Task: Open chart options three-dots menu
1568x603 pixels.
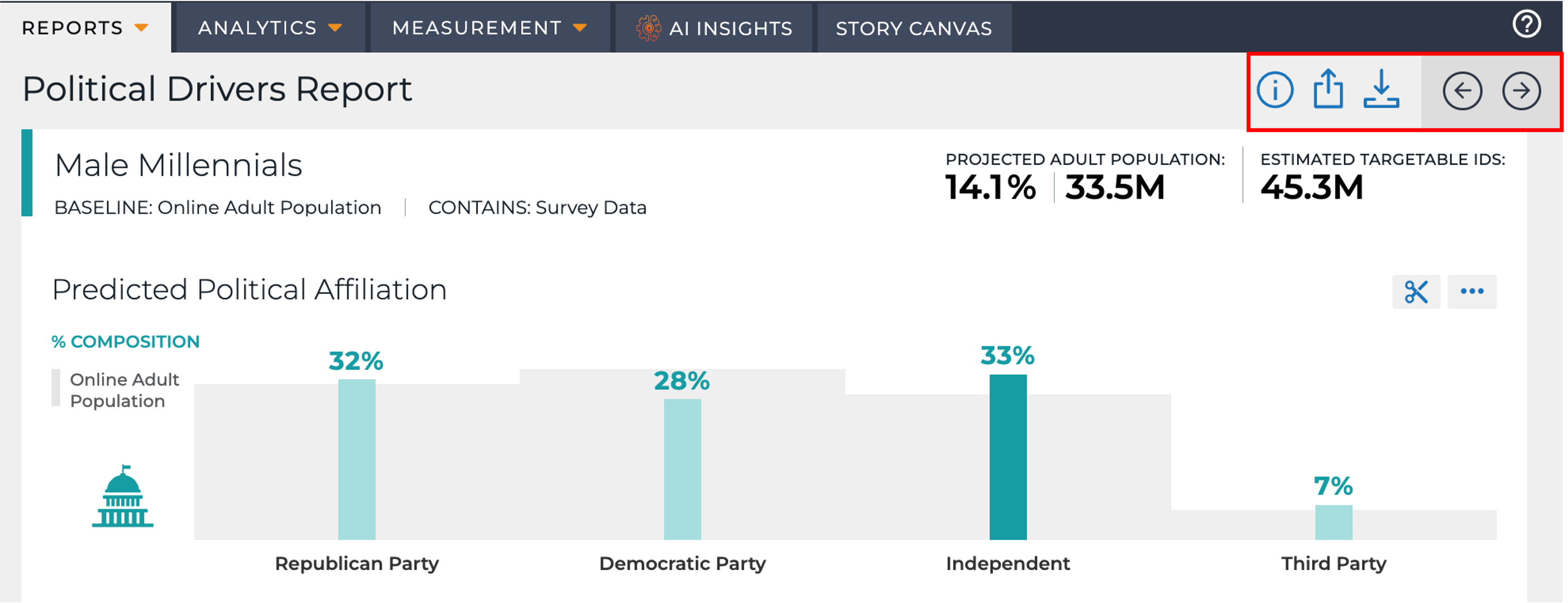Action: (x=1472, y=292)
